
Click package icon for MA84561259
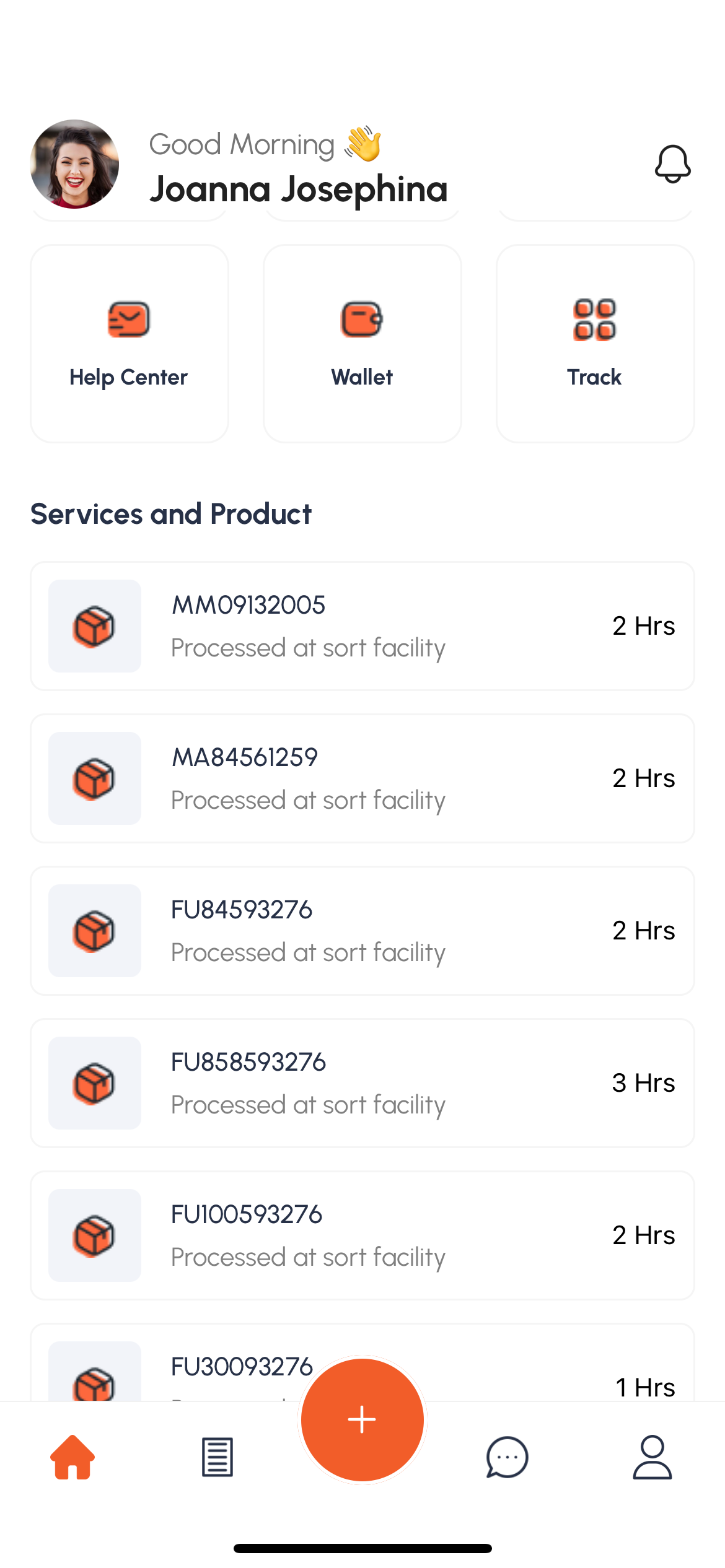(94, 778)
